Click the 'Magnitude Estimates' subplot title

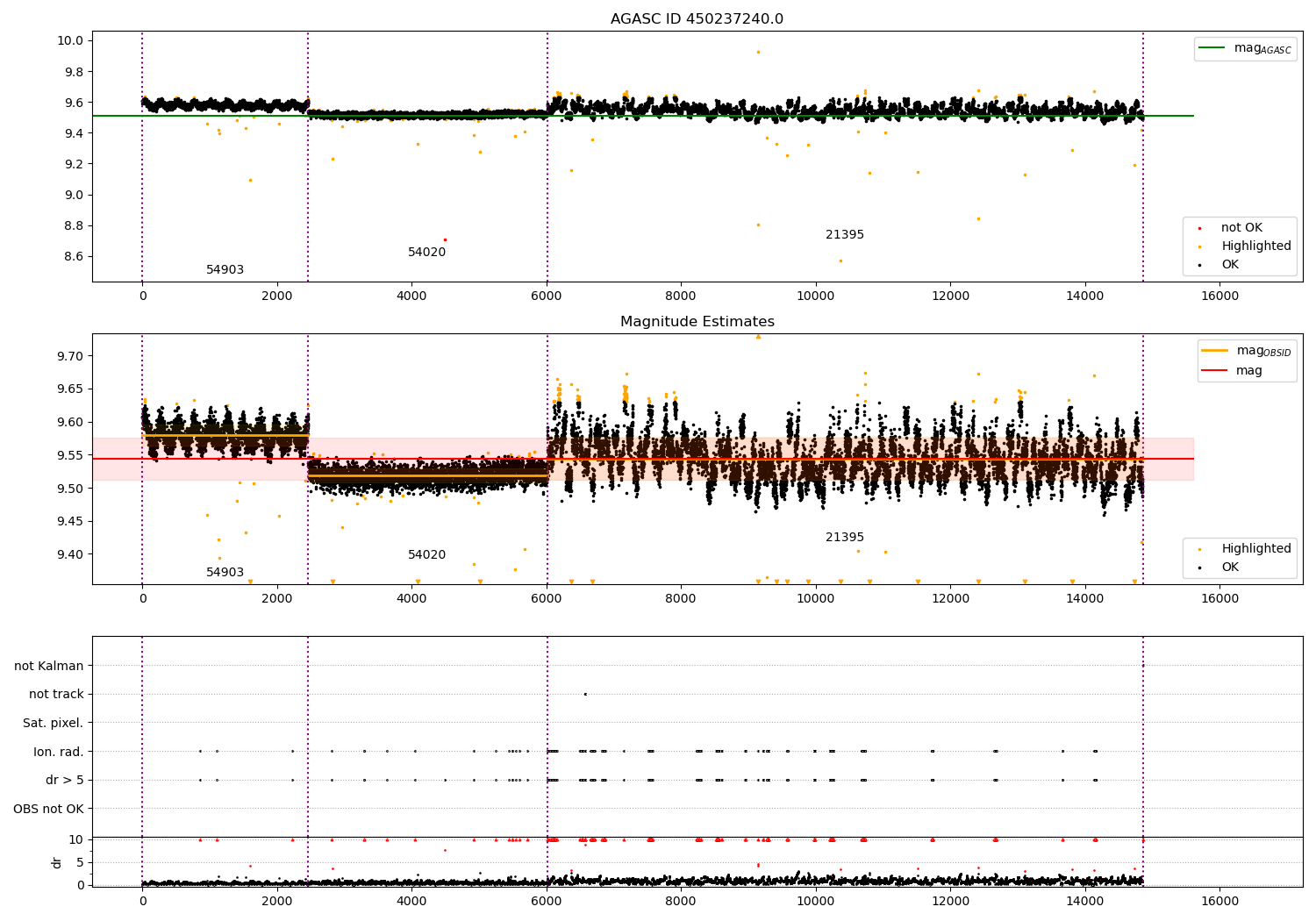(x=697, y=322)
